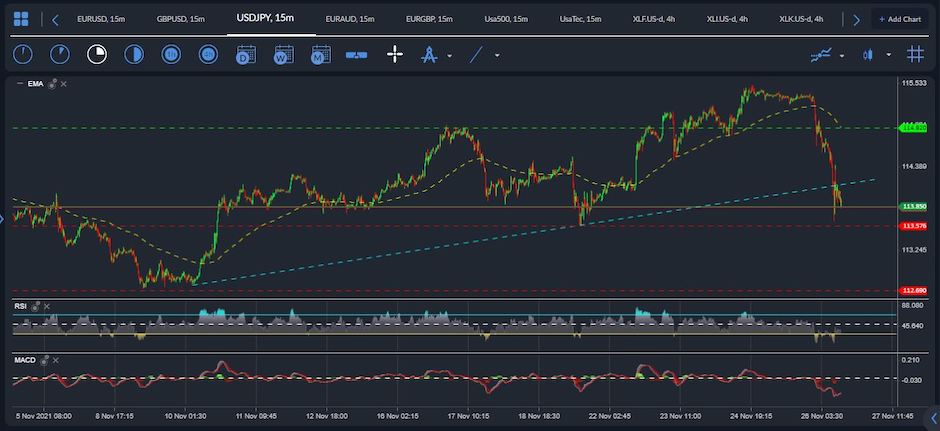Select the weekly calendar W timeframe
This screenshot has width=940, height=431.
tap(284, 55)
